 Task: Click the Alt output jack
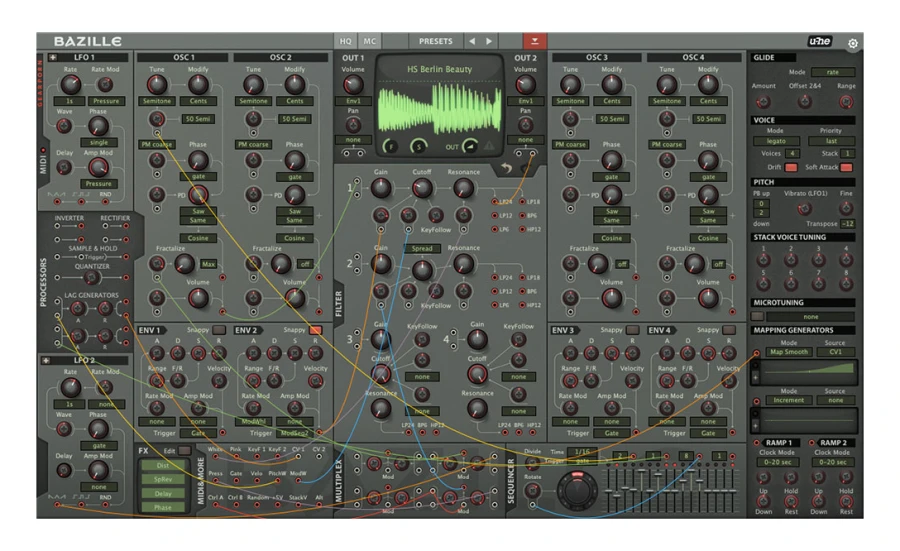click(x=319, y=505)
